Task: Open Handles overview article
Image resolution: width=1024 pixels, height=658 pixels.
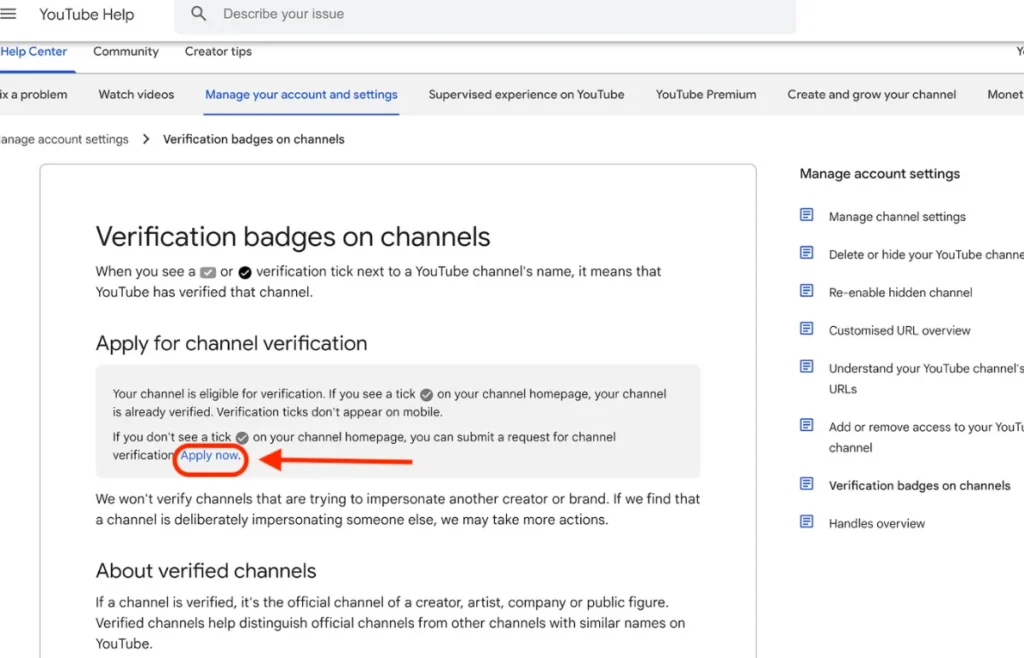Action: [x=876, y=524]
